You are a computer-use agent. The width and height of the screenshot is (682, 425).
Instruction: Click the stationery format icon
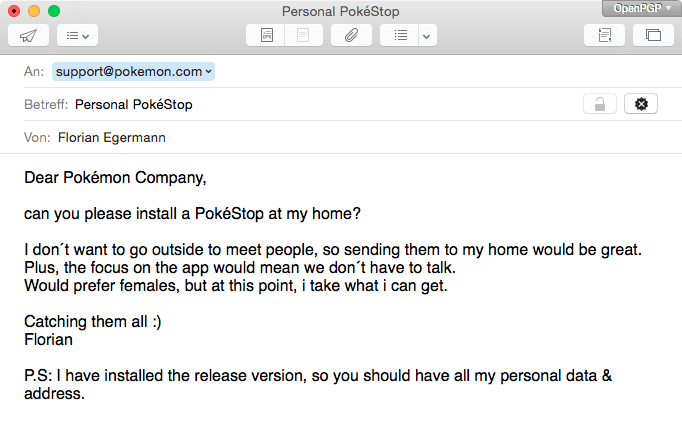(x=266, y=35)
